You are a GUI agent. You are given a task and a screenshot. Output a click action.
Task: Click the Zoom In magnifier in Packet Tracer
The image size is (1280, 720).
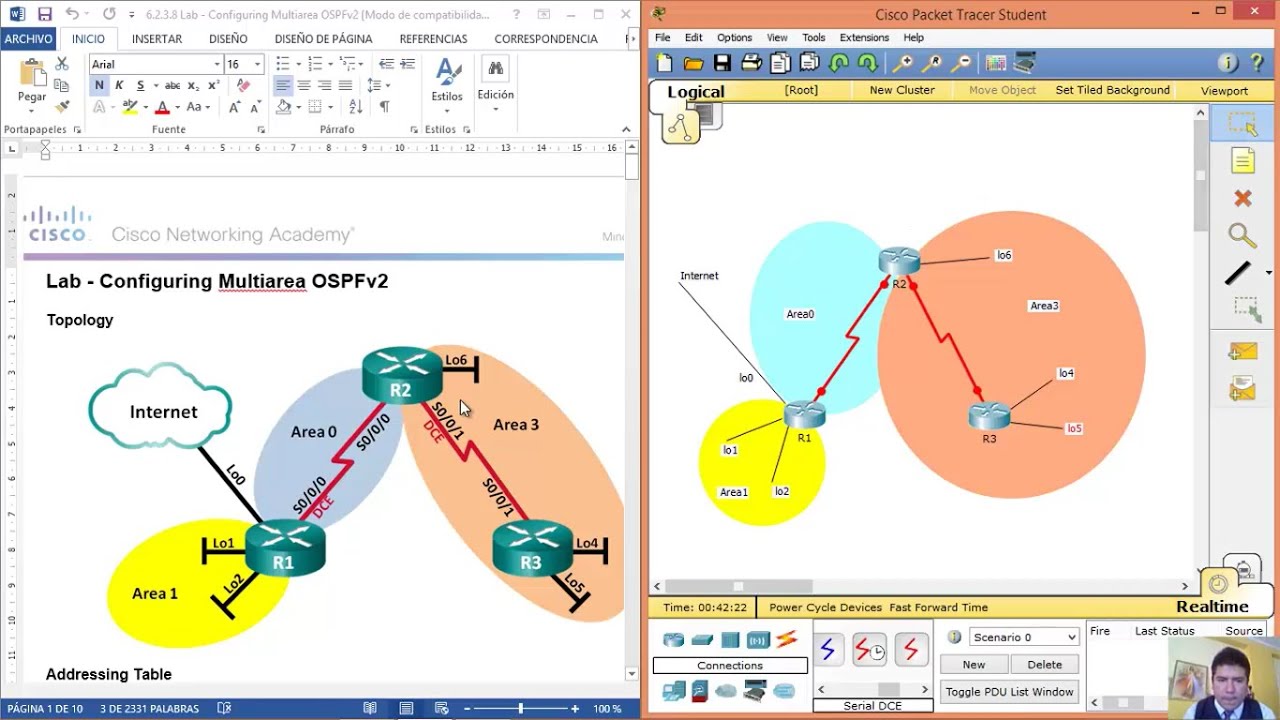(x=903, y=63)
